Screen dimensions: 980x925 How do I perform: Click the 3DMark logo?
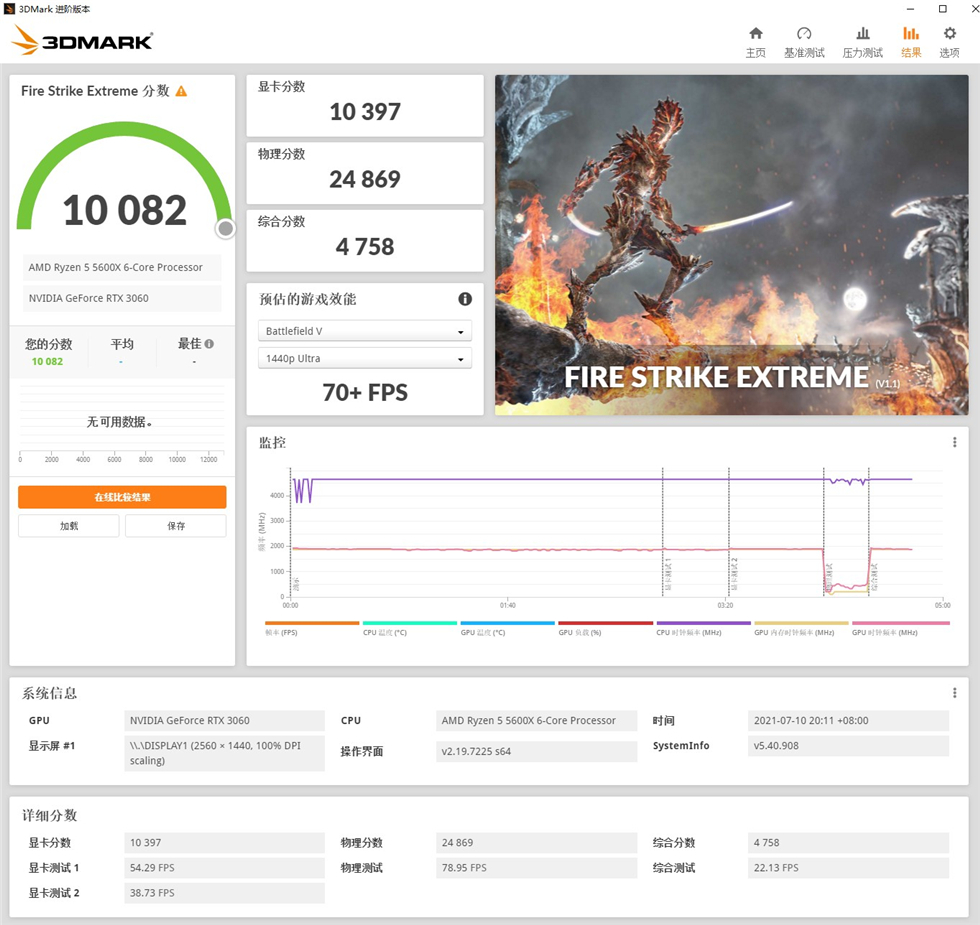(x=82, y=41)
